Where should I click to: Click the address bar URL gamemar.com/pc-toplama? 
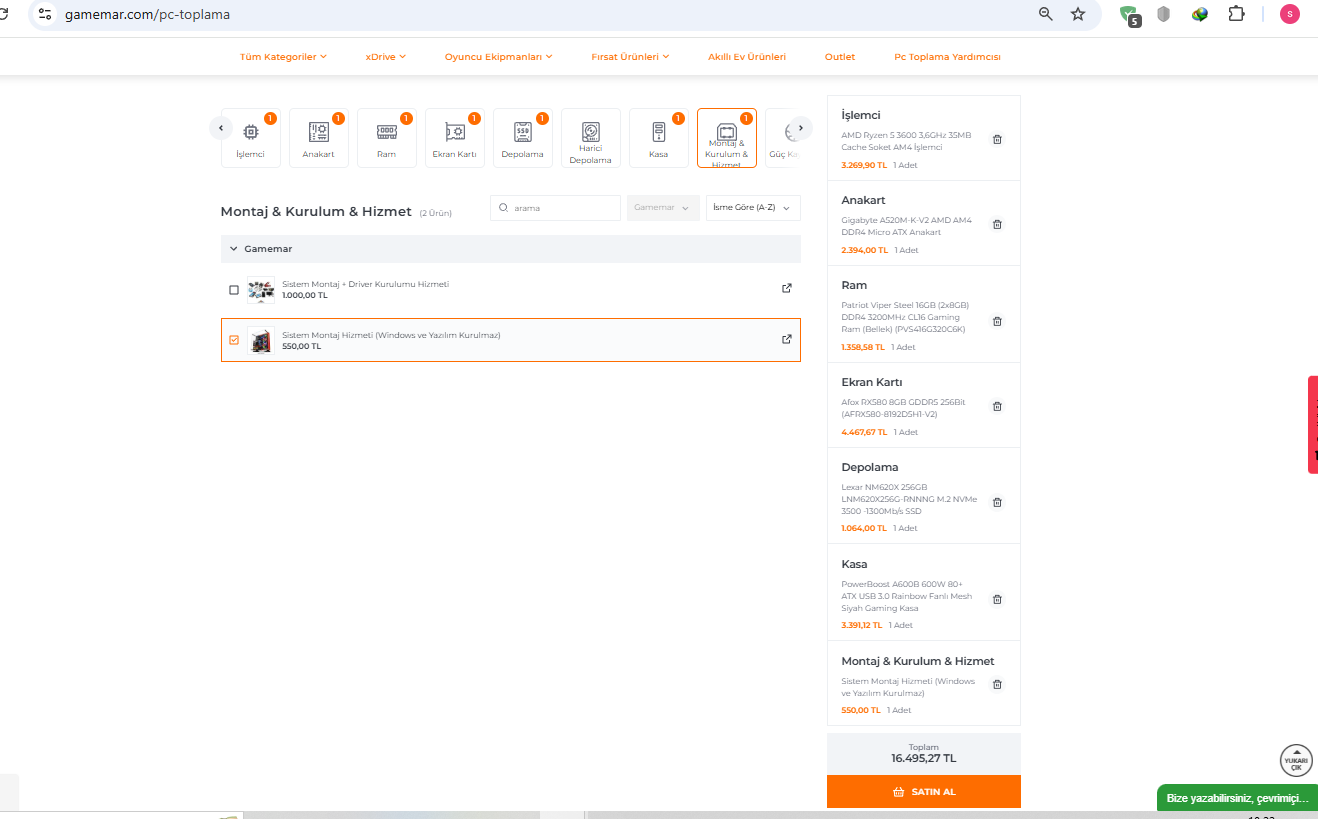coord(147,15)
